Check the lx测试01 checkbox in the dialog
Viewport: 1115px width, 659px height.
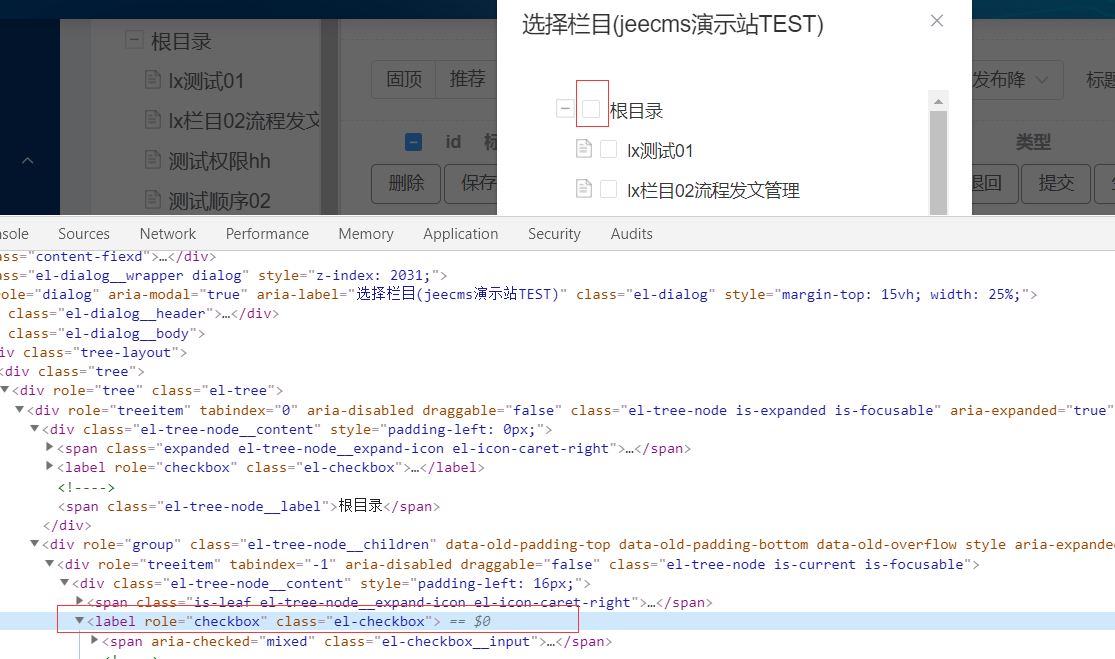(608, 149)
